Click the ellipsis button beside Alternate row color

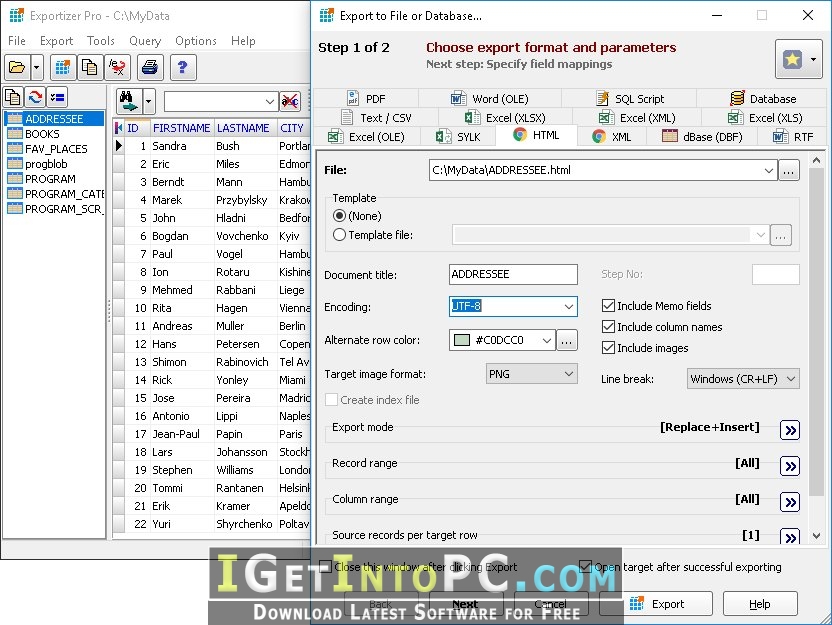point(567,340)
